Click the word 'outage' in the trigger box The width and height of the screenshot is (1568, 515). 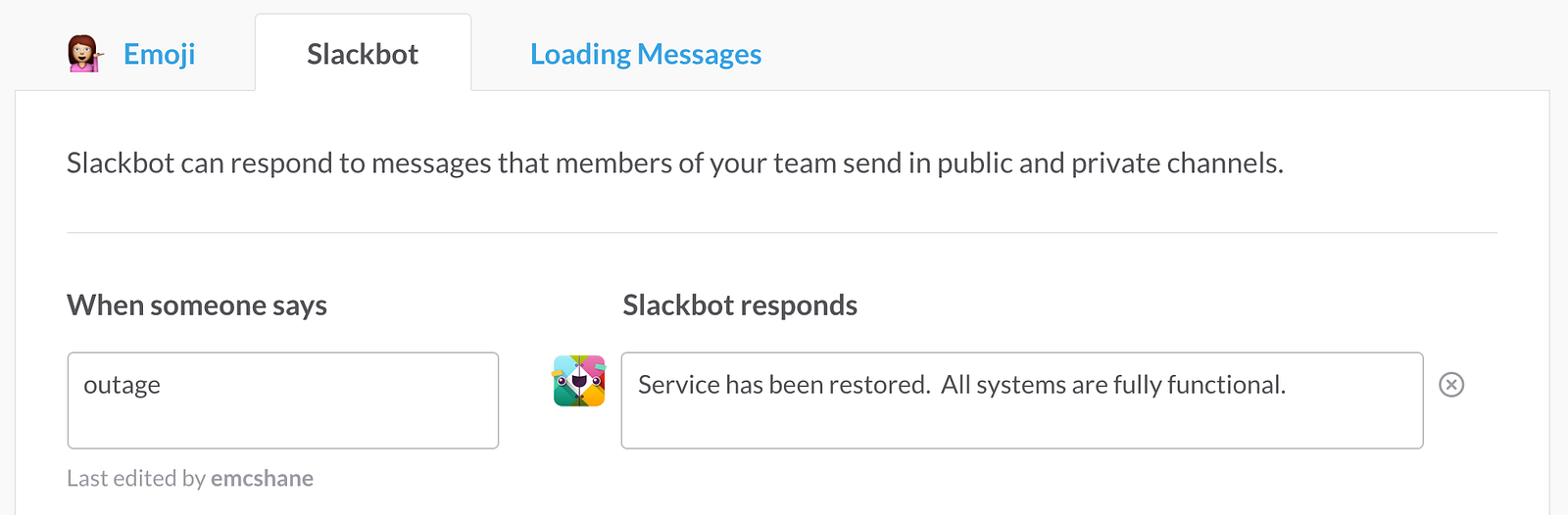pos(122,385)
